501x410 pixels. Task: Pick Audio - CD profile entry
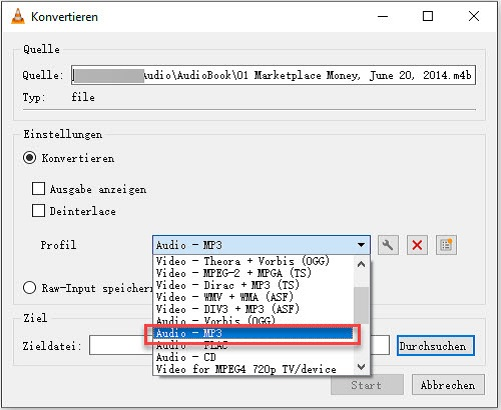pyautogui.click(x=186, y=357)
